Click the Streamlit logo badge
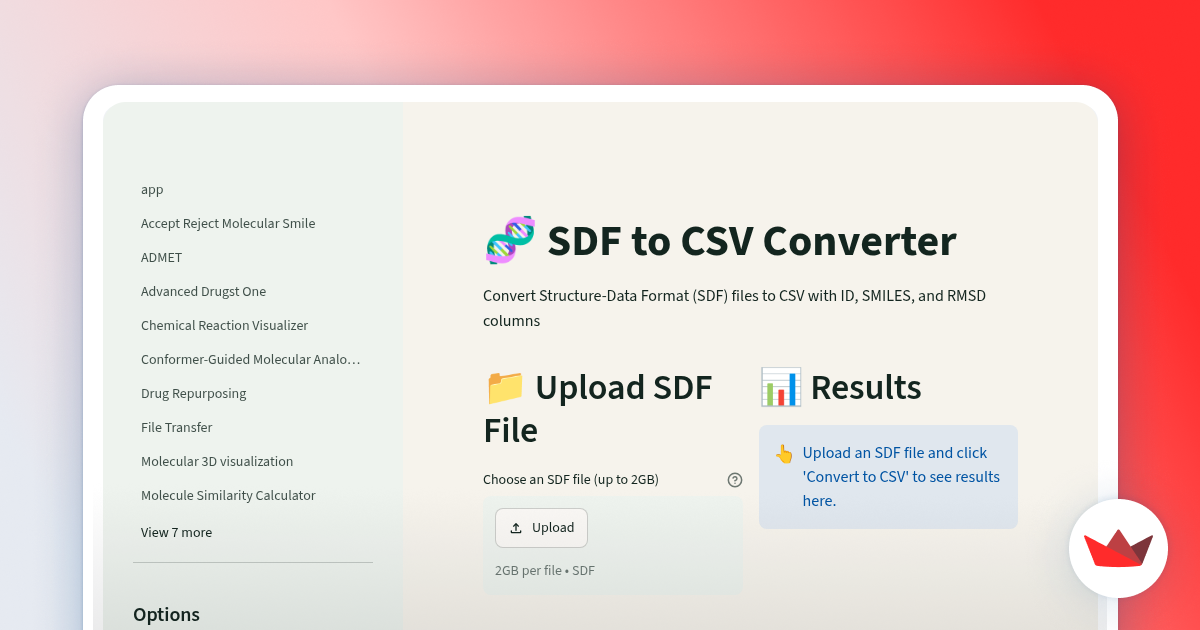The width and height of the screenshot is (1200, 630). [x=1118, y=548]
